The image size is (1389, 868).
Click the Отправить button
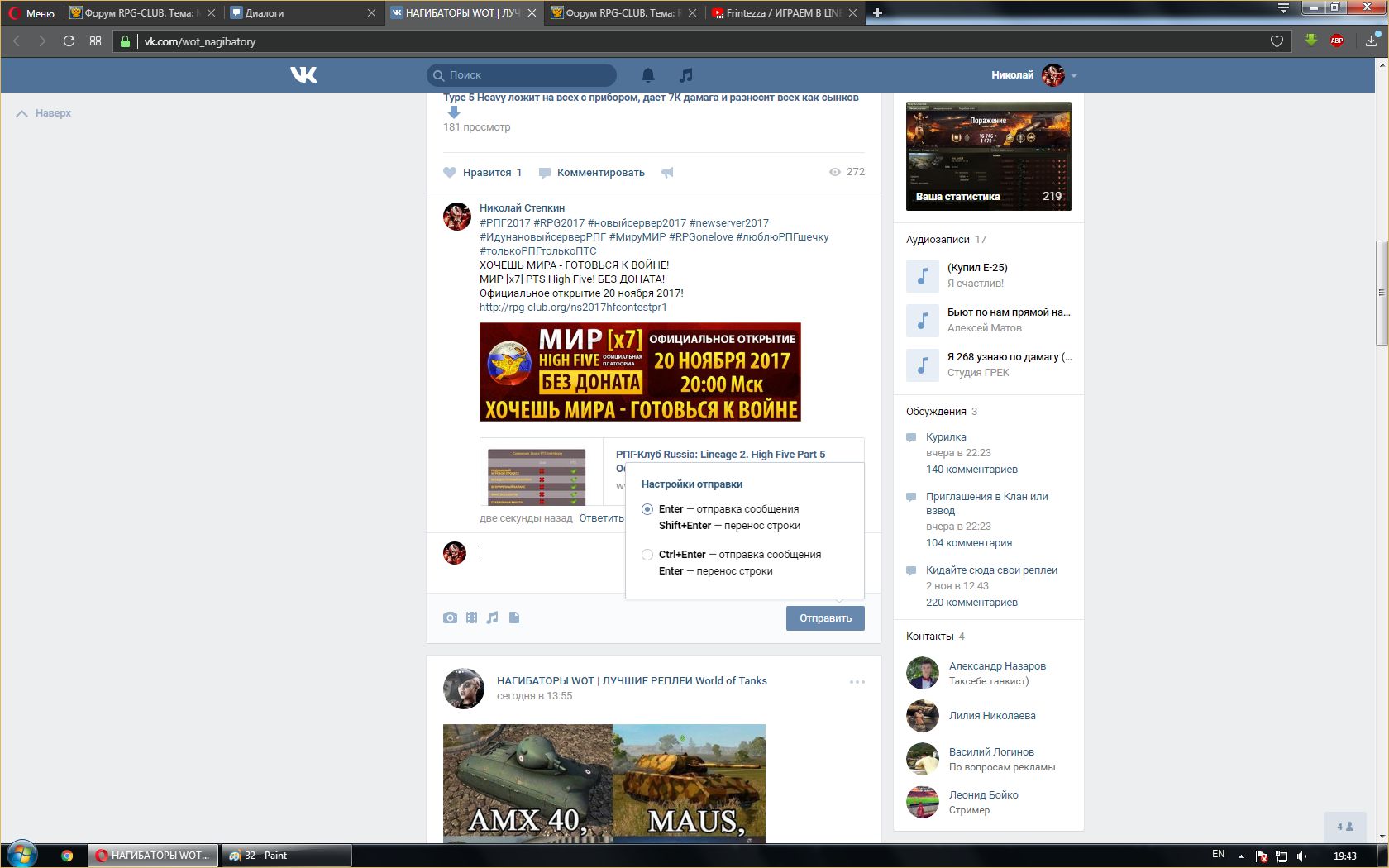[825, 618]
